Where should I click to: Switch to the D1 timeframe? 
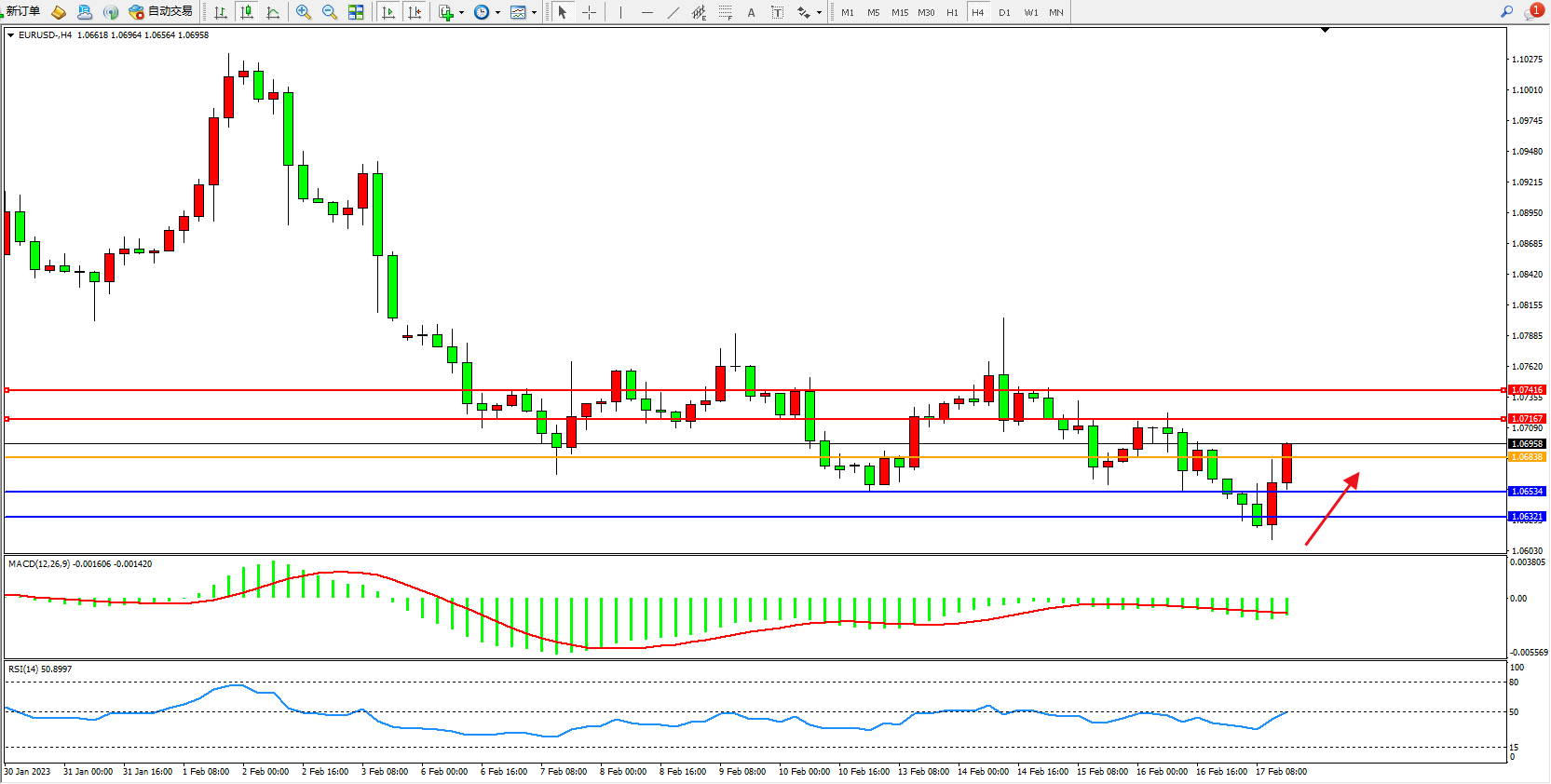coord(1004,12)
